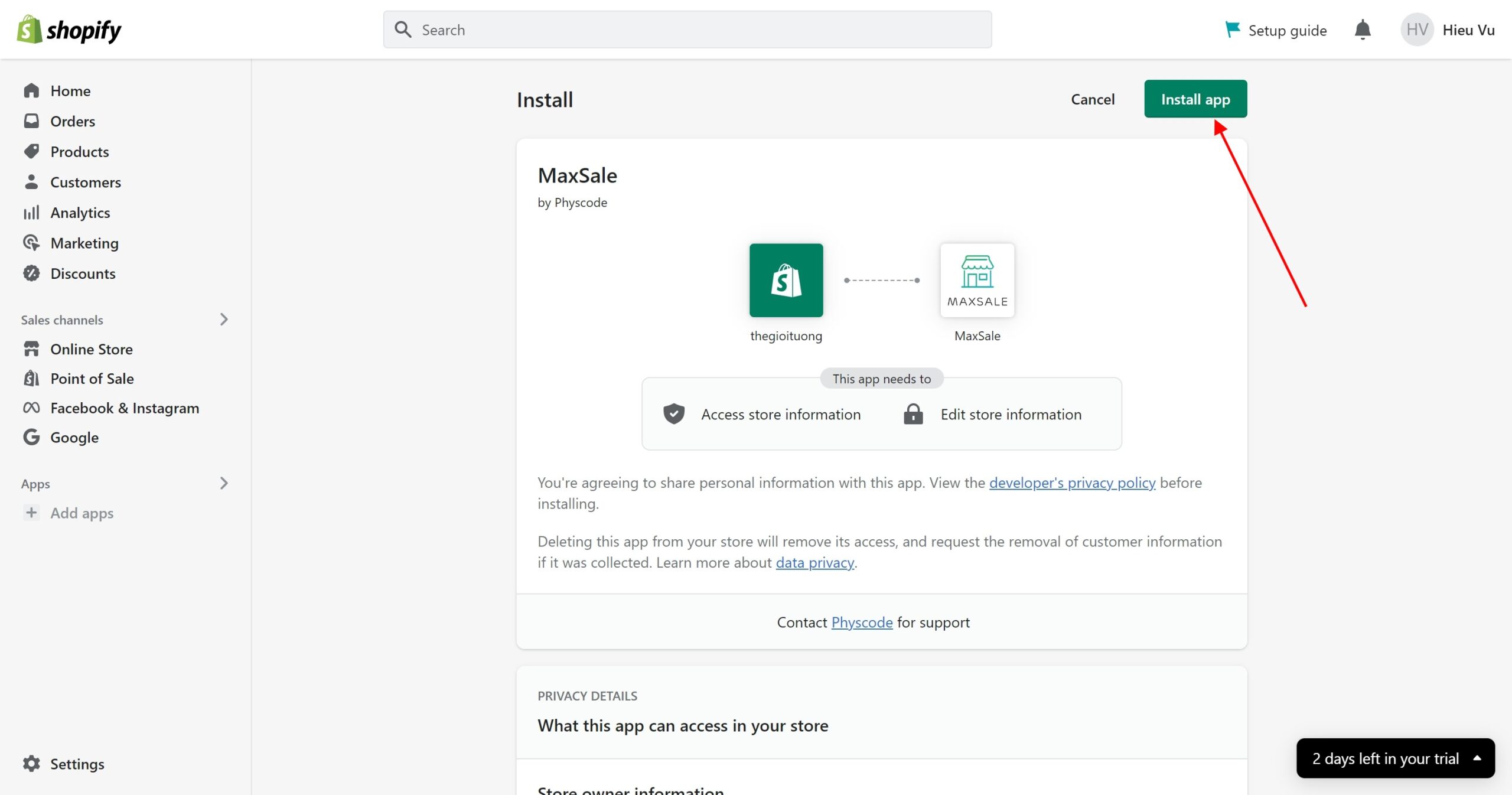Click the 'by Physcode' developer text

572,203
